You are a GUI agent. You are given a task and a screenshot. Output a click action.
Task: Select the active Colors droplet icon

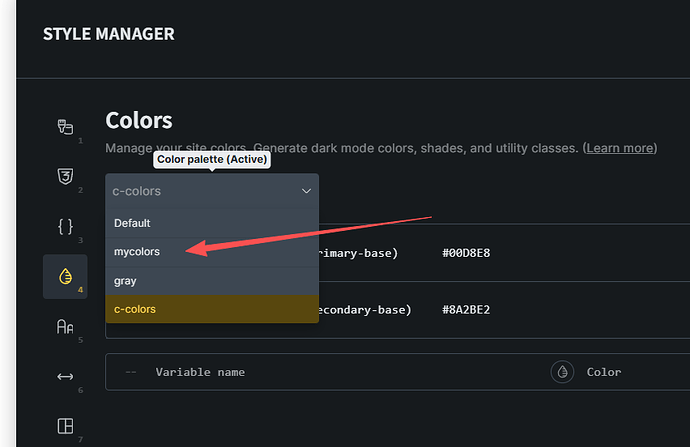coord(64,277)
